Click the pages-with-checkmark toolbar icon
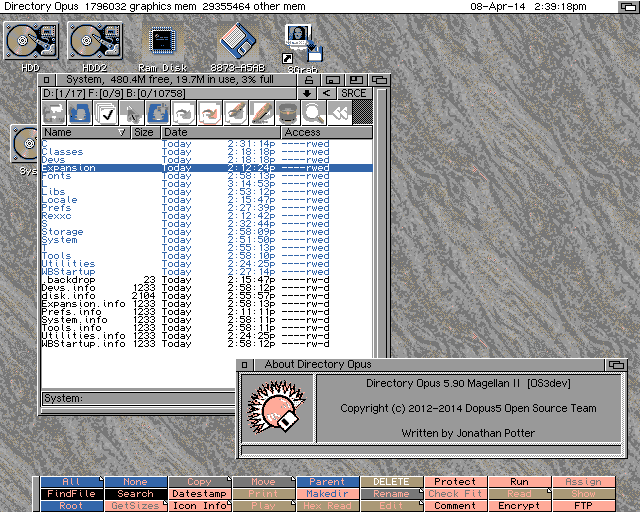Image resolution: width=640 pixels, height=512 pixels. [106, 113]
